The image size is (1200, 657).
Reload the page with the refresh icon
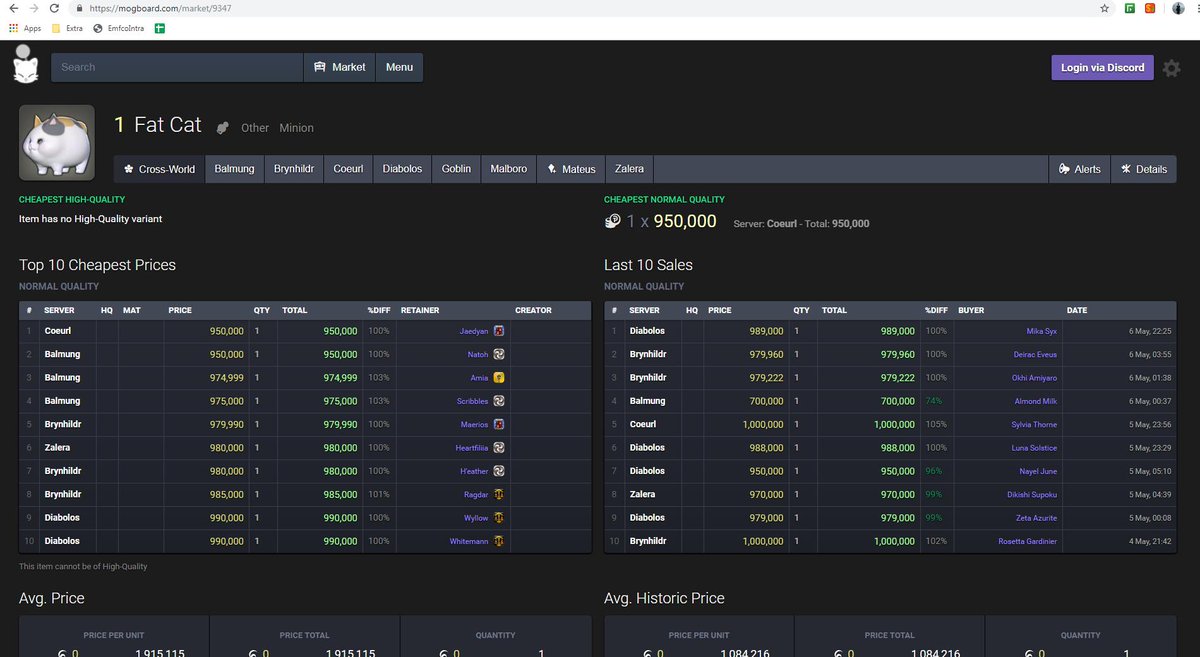[54, 8]
